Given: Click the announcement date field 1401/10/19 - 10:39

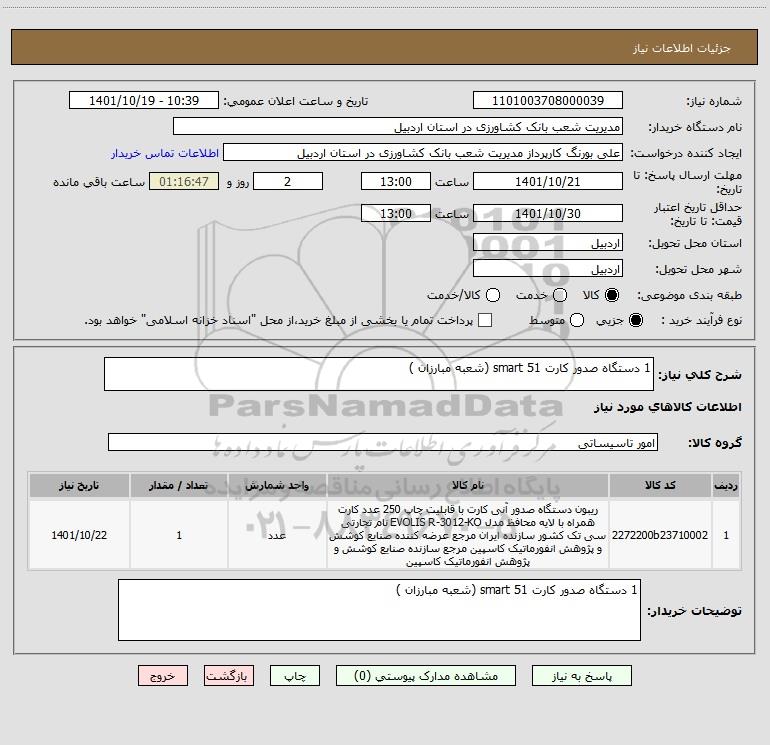Looking at the screenshot, I should [x=144, y=100].
